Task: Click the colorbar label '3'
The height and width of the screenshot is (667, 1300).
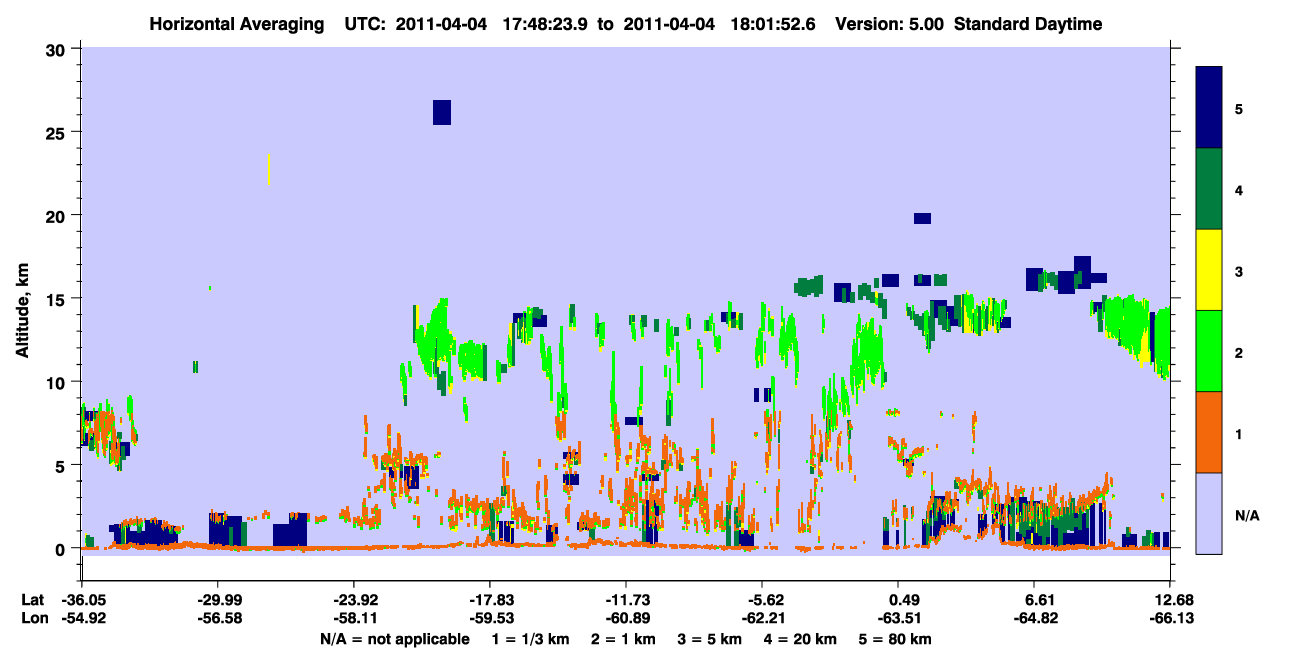Action: point(1239,271)
